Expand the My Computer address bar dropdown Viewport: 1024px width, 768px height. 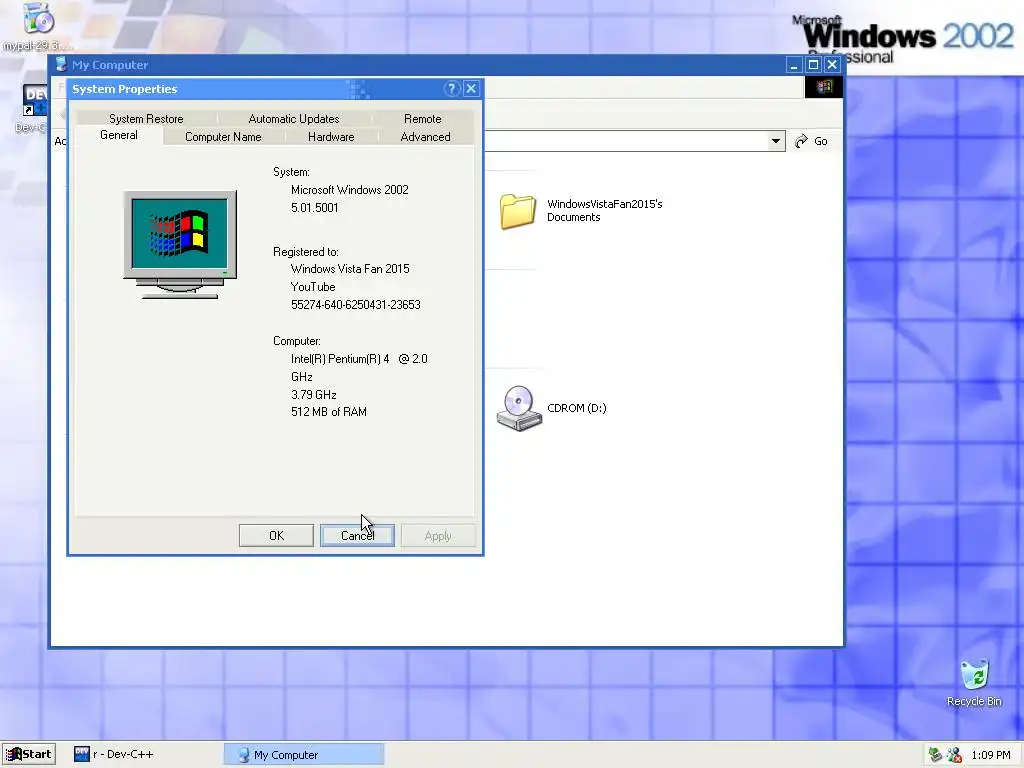click(775, 141)
